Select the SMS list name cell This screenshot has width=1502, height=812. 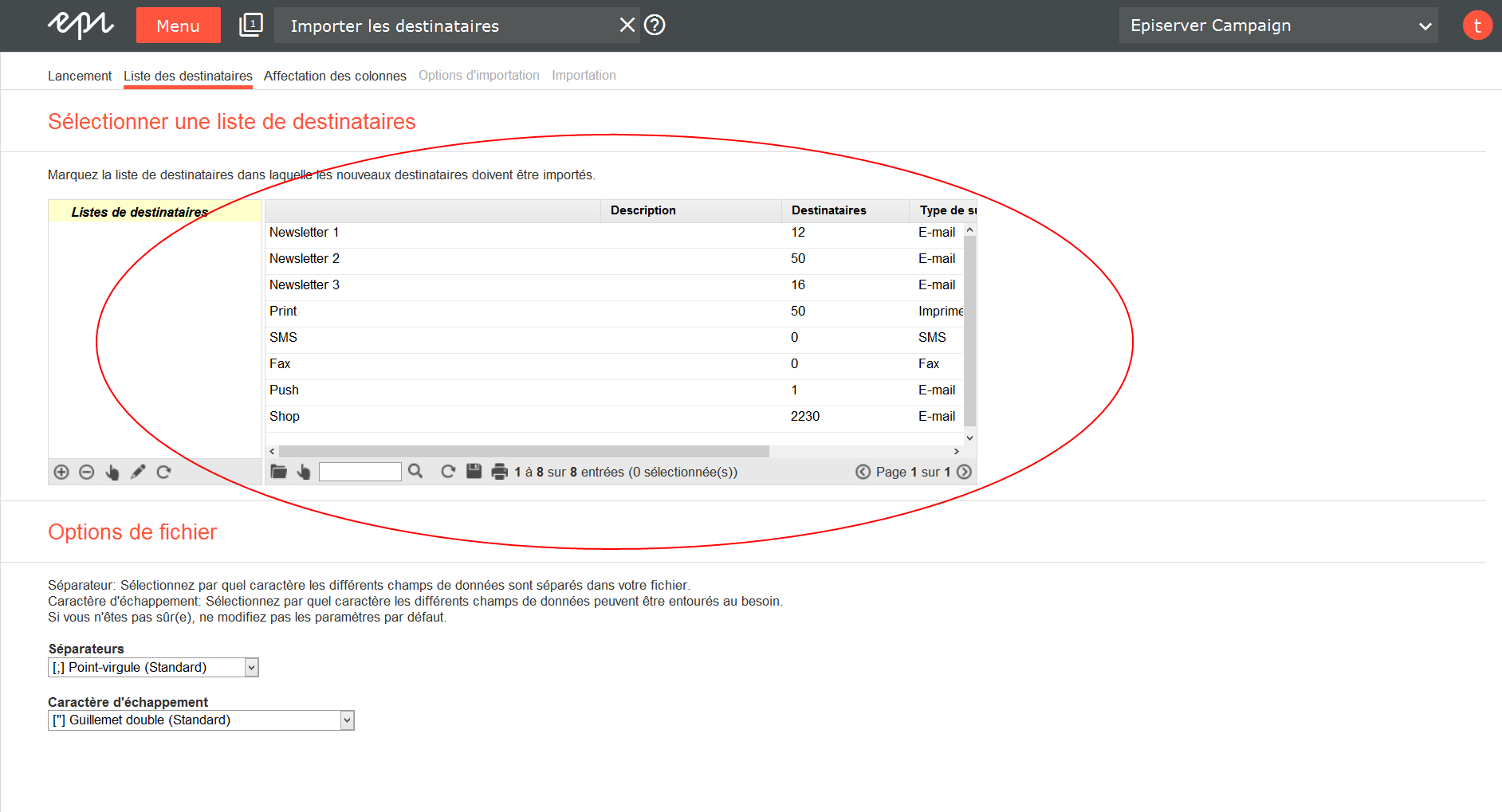click(283, 338)
